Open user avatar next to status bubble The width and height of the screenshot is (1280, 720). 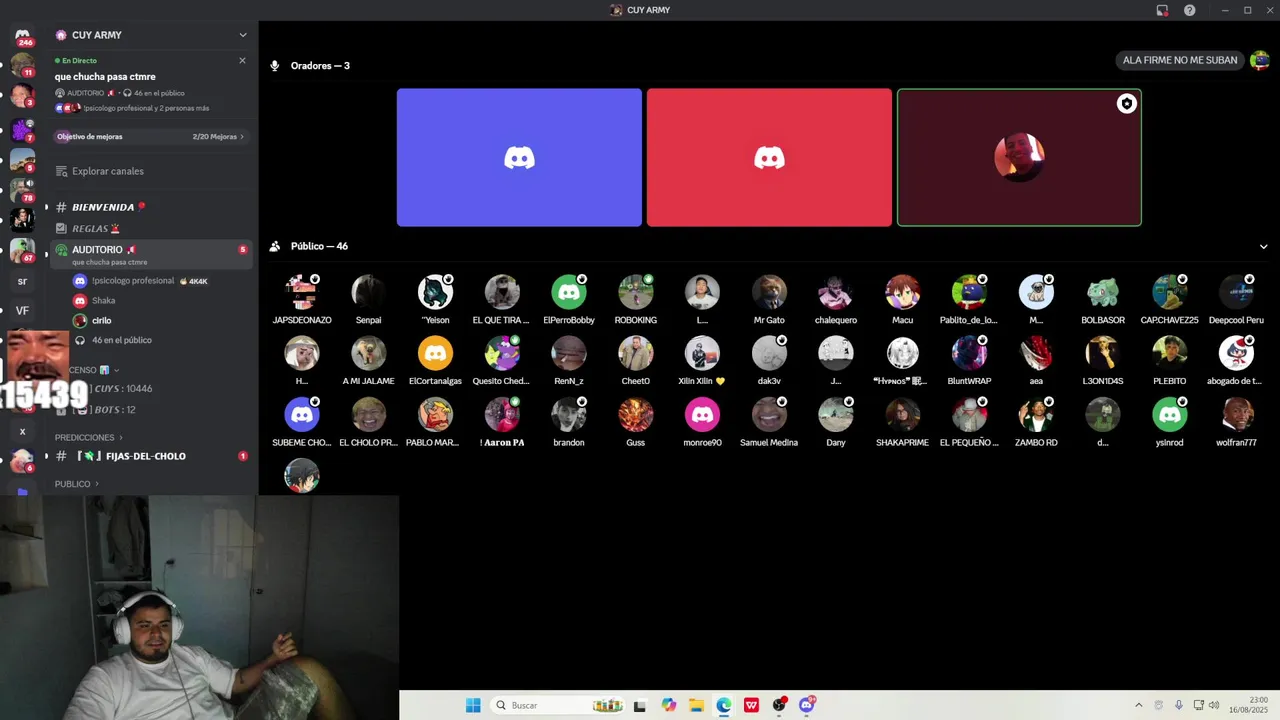pos(1260,60)
